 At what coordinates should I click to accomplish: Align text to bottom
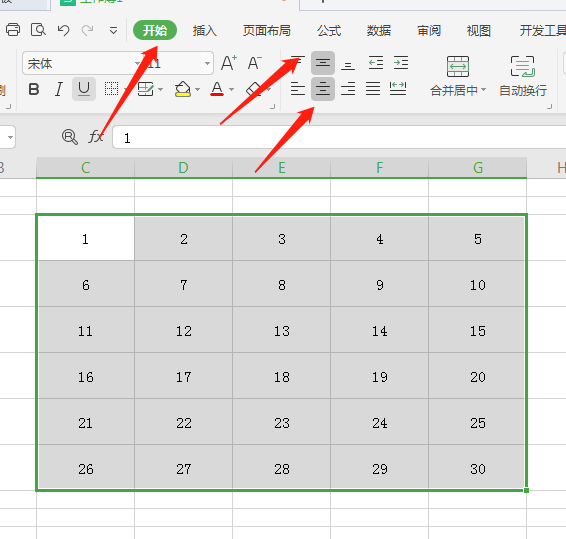(348, 64)
